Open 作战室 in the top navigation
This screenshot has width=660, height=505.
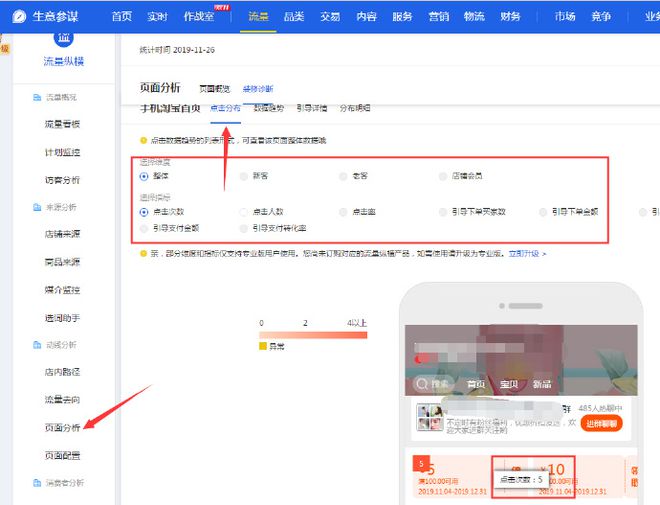[199, 17]
